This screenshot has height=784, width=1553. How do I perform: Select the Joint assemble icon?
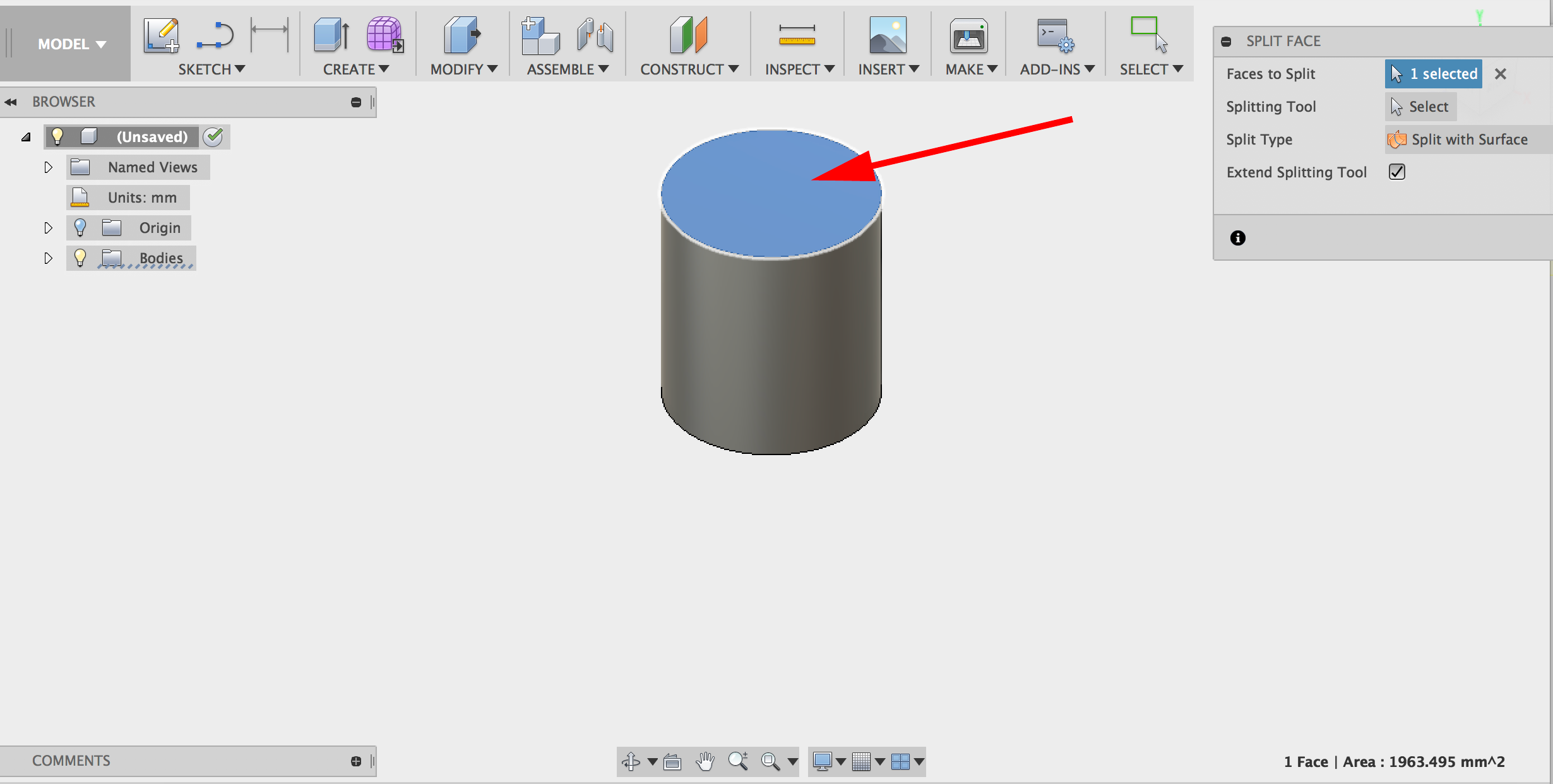595,35
